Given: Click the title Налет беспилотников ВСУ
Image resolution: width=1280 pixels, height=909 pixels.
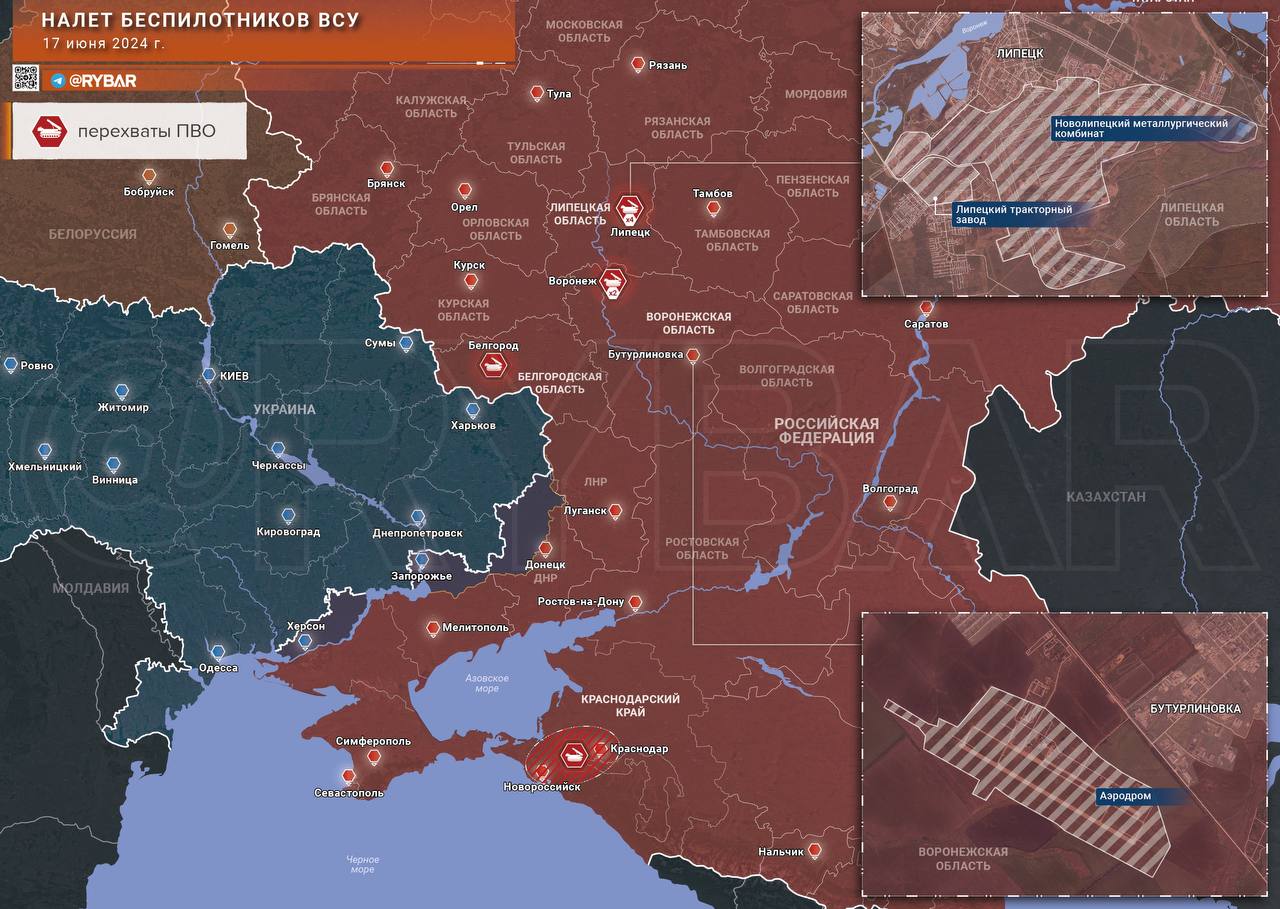Looking at the screenshot, I should point(200,21).
